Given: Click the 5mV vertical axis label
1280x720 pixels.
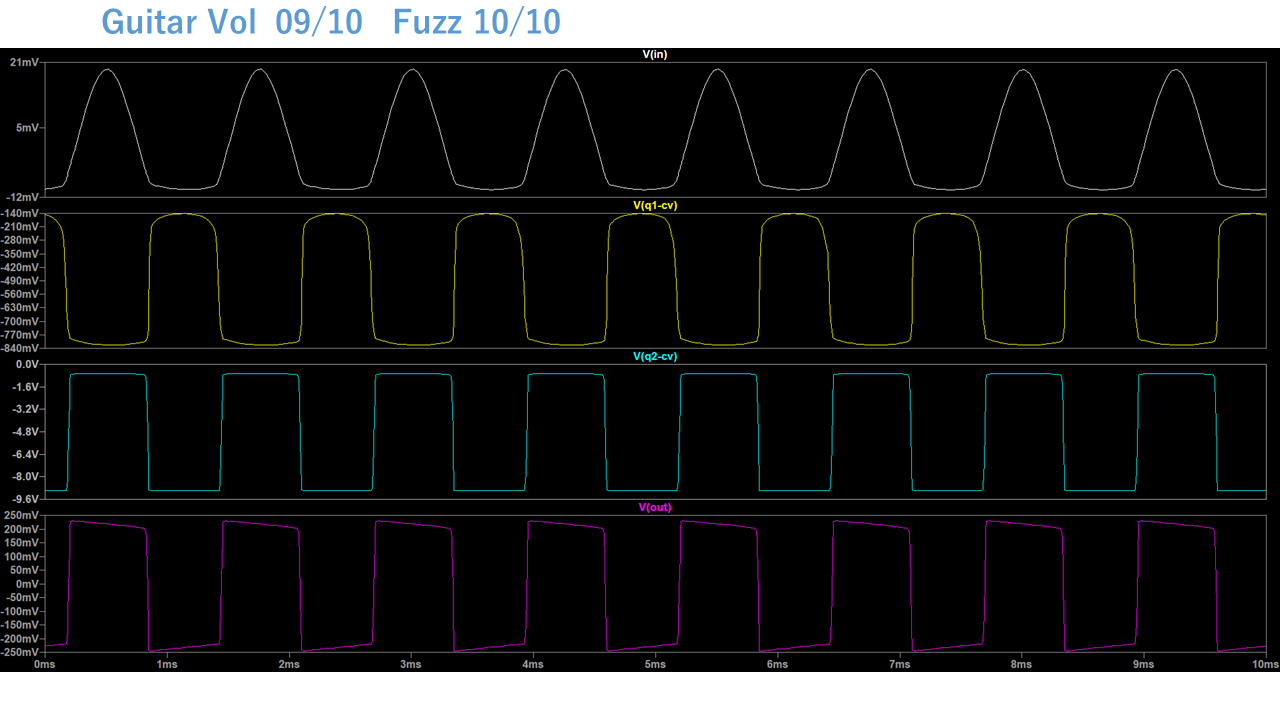Looking at the screenshot, I should [x=26, y=128].
